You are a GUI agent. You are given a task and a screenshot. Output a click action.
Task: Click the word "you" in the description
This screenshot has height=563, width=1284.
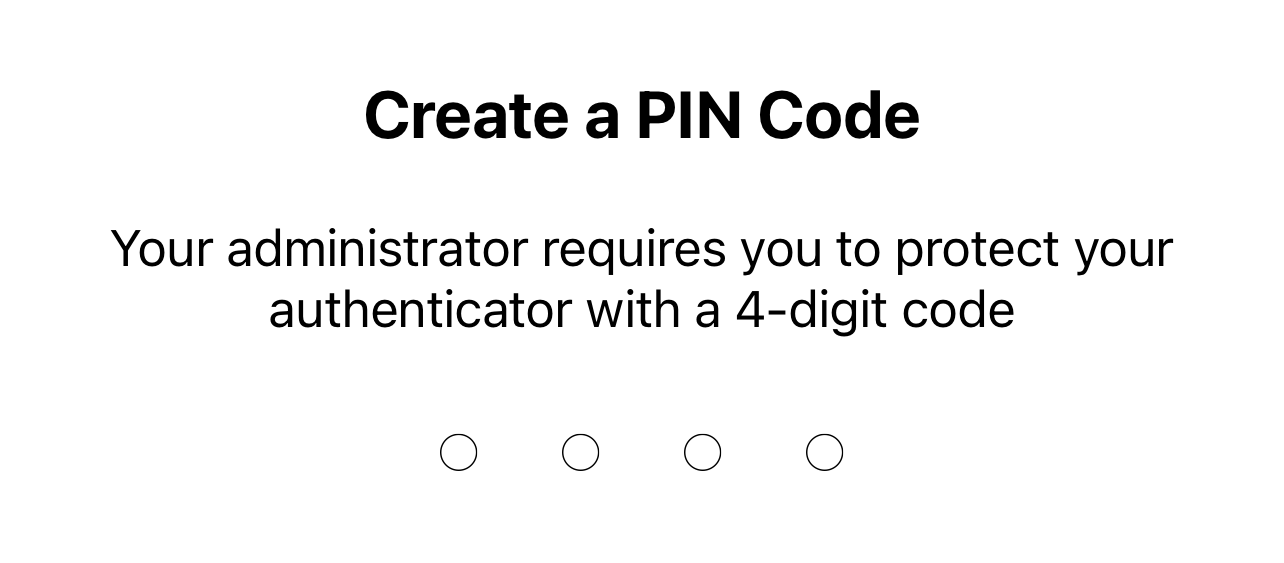coord(781,250)
